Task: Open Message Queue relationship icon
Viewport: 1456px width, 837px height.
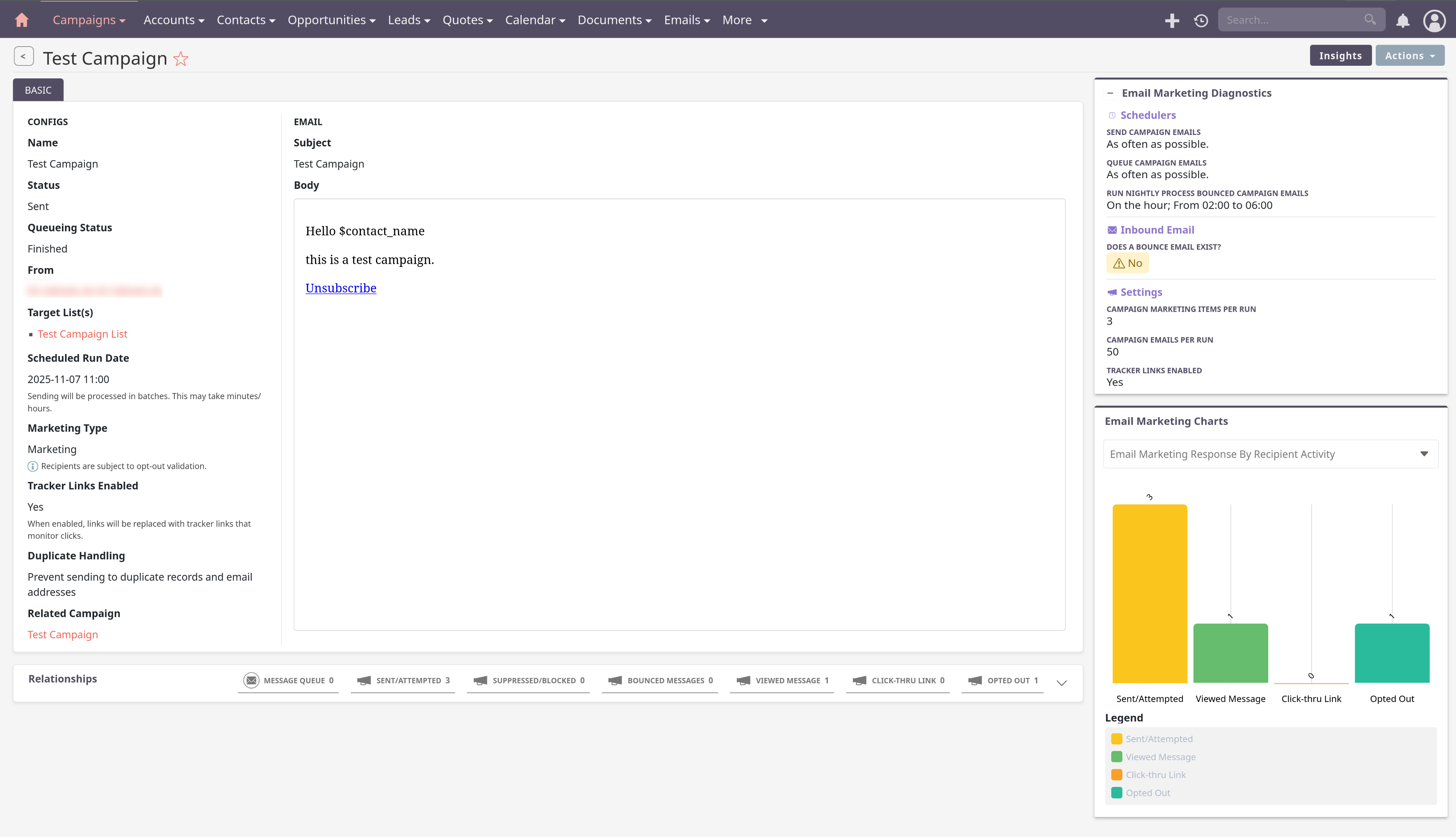Action: coord(251,680)
